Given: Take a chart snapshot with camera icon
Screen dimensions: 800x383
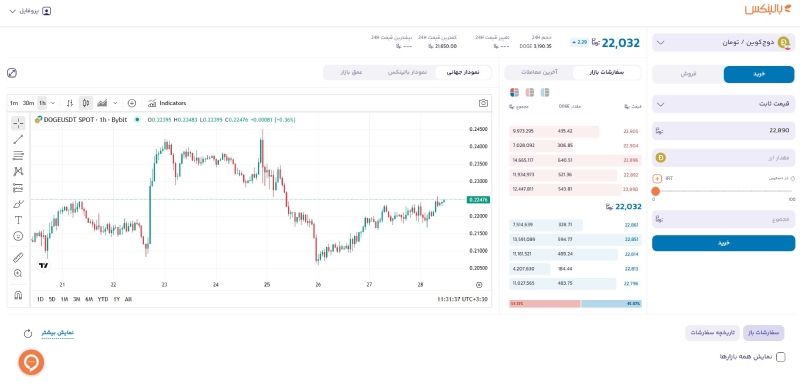Looking at the screenshot, I should 483,103.
